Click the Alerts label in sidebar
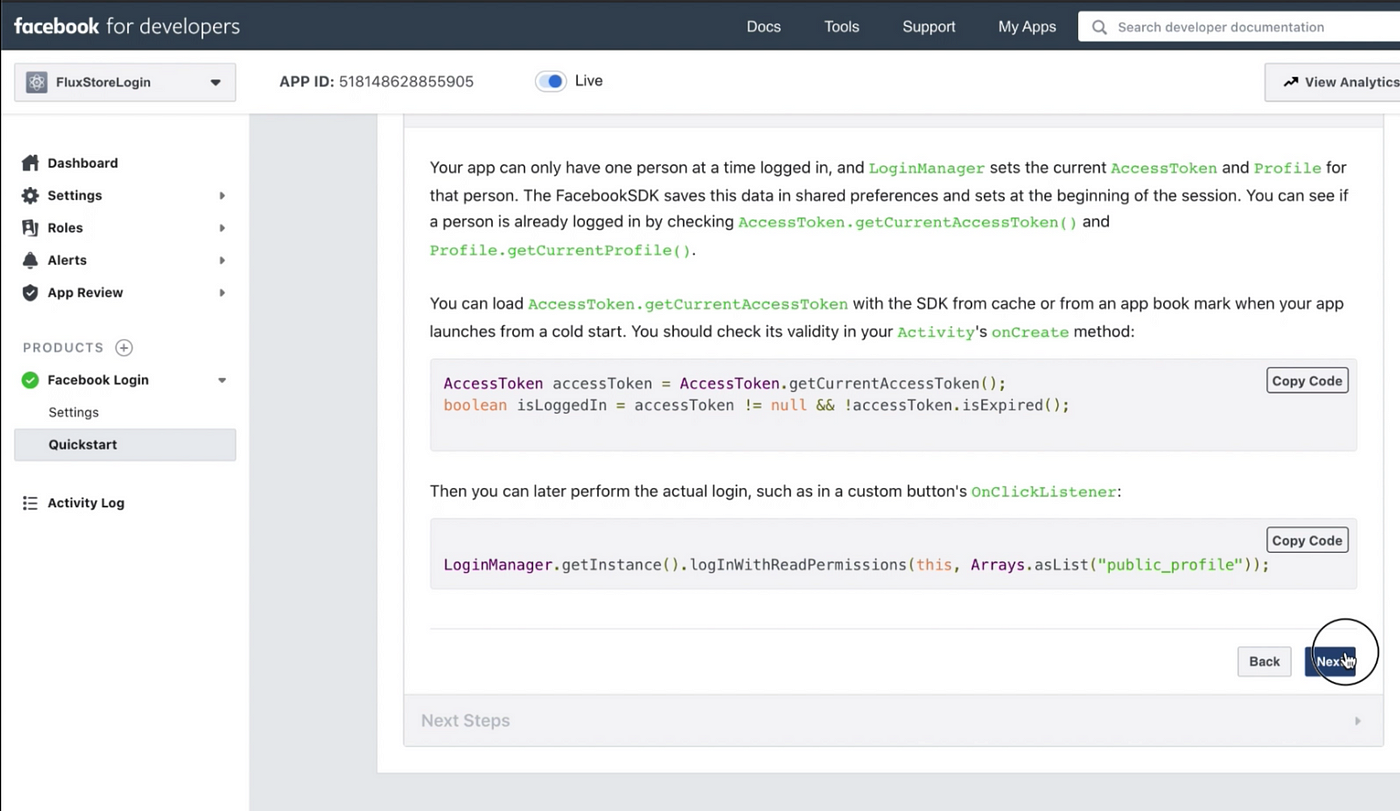This screenshot has height=811, width=1400. (67, 260)
